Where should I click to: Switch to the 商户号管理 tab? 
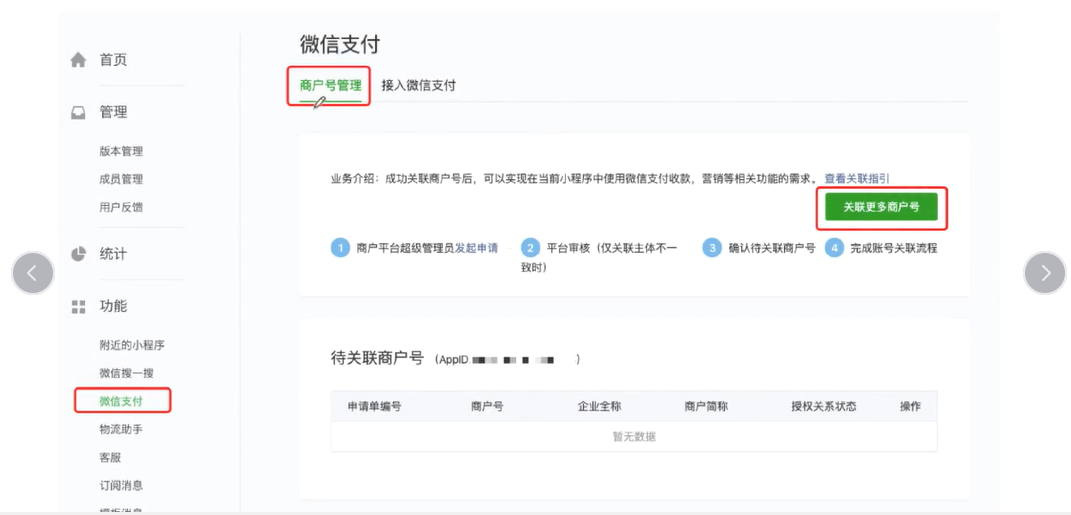pyautogui.click(x=331, y=86)
